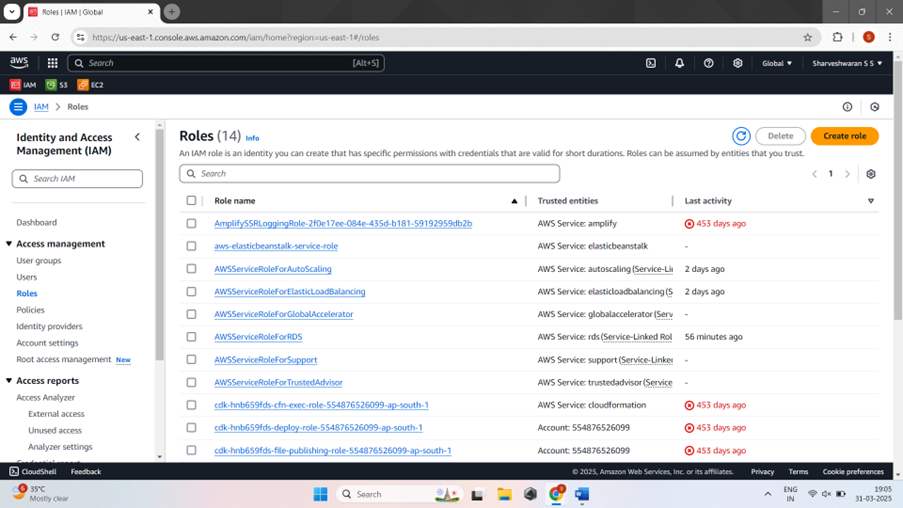This screenshot has width=903, height=508.
Task: Open browser extensions puzzle icon
Action: tap(837, 37)
